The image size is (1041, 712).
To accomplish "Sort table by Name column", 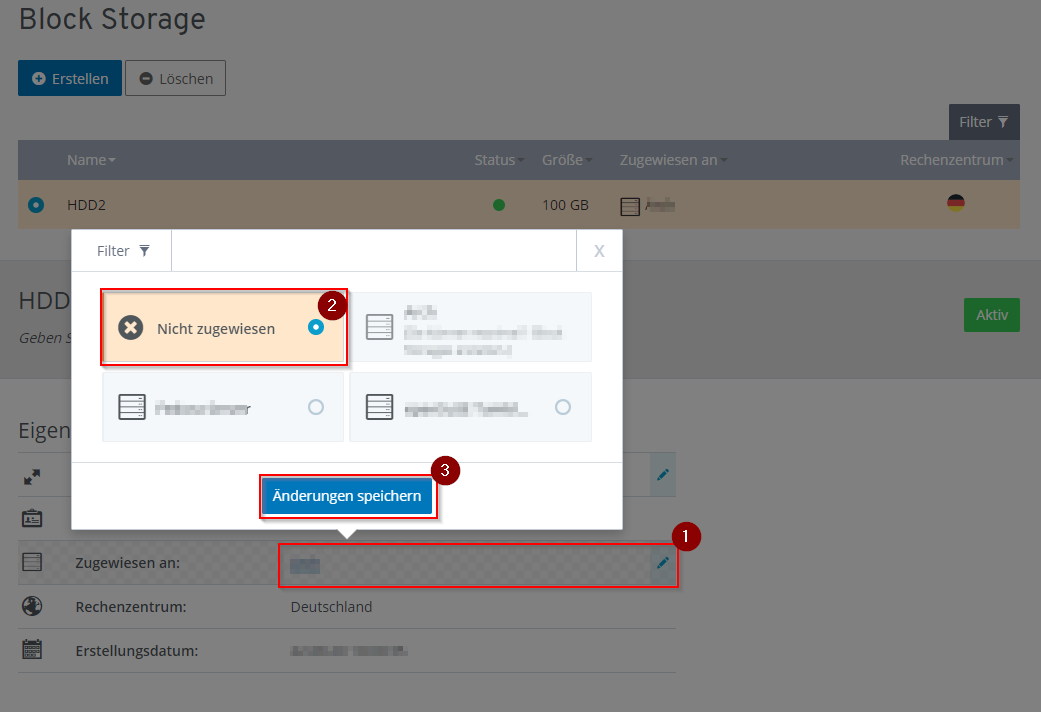I will pyautogui.click(x=91, y=160).
